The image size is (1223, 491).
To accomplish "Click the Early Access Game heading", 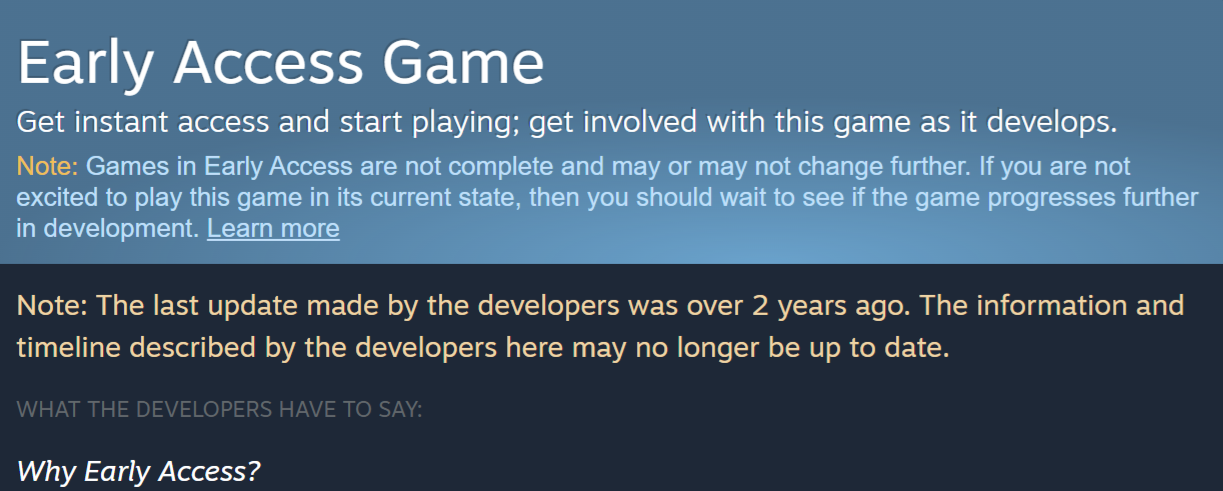I will pos(281,65).
